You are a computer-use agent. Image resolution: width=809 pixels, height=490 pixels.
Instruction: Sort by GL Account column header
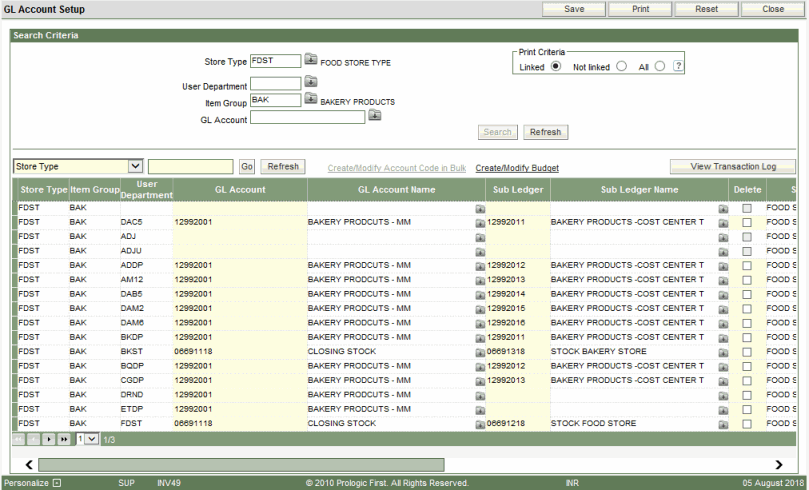coord(240,190)
